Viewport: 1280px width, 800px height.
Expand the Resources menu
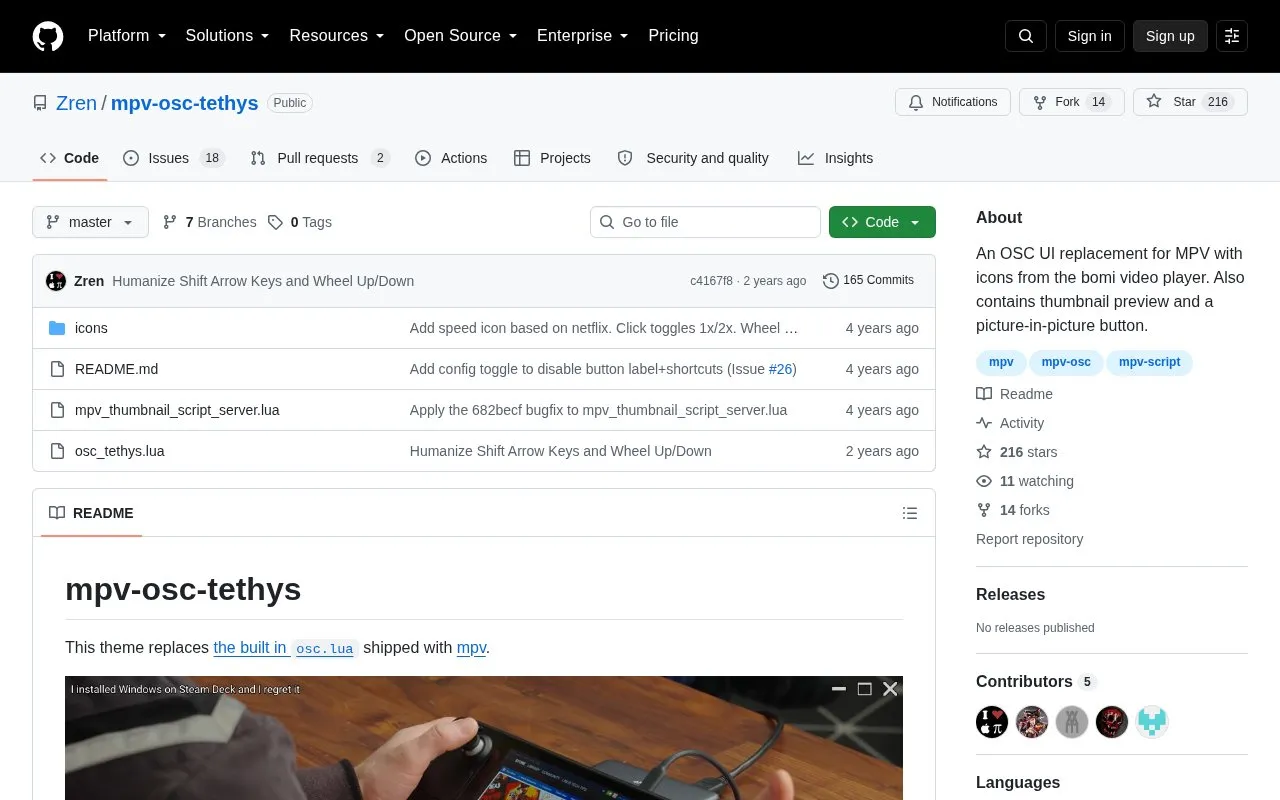pyautogui.click(x=337, y=36)
